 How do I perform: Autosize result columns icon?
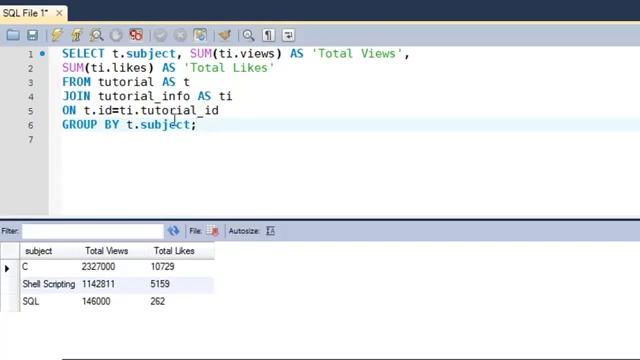tap(270, 231)
